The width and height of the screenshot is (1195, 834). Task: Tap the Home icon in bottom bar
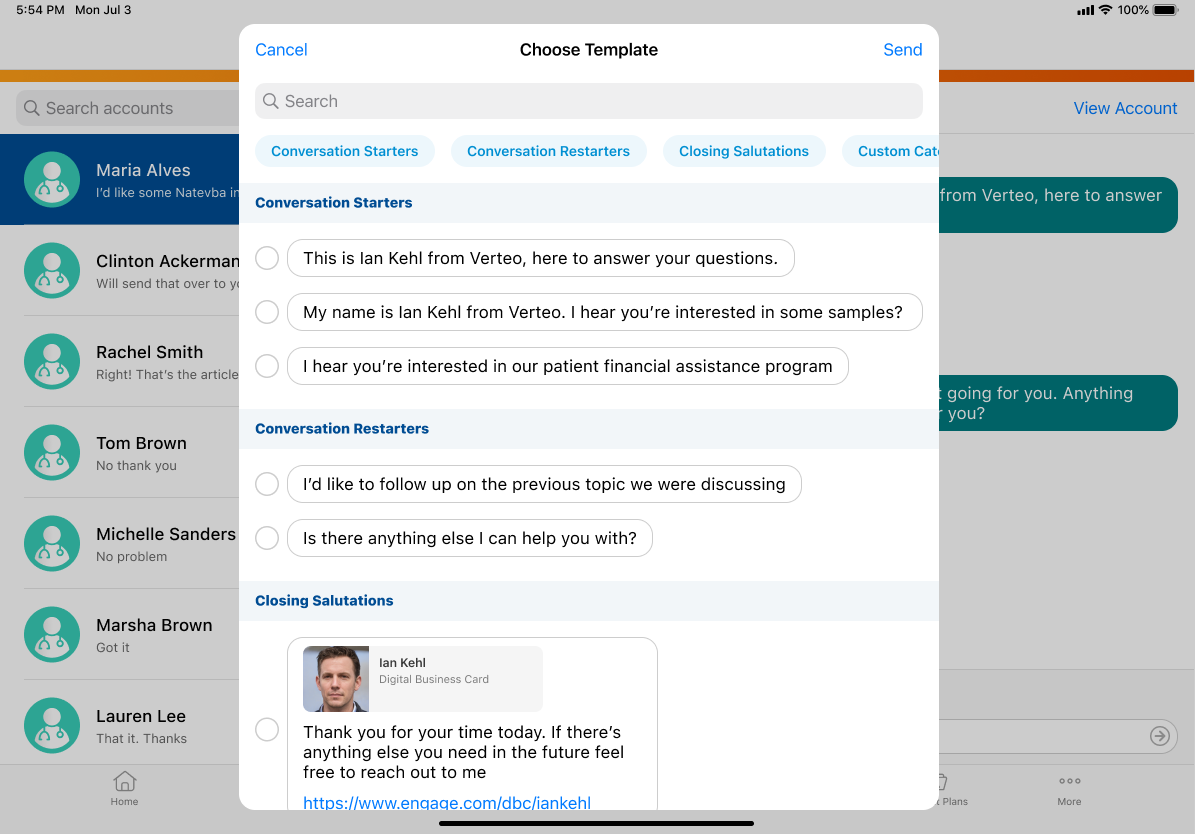[x=124, y=782]
